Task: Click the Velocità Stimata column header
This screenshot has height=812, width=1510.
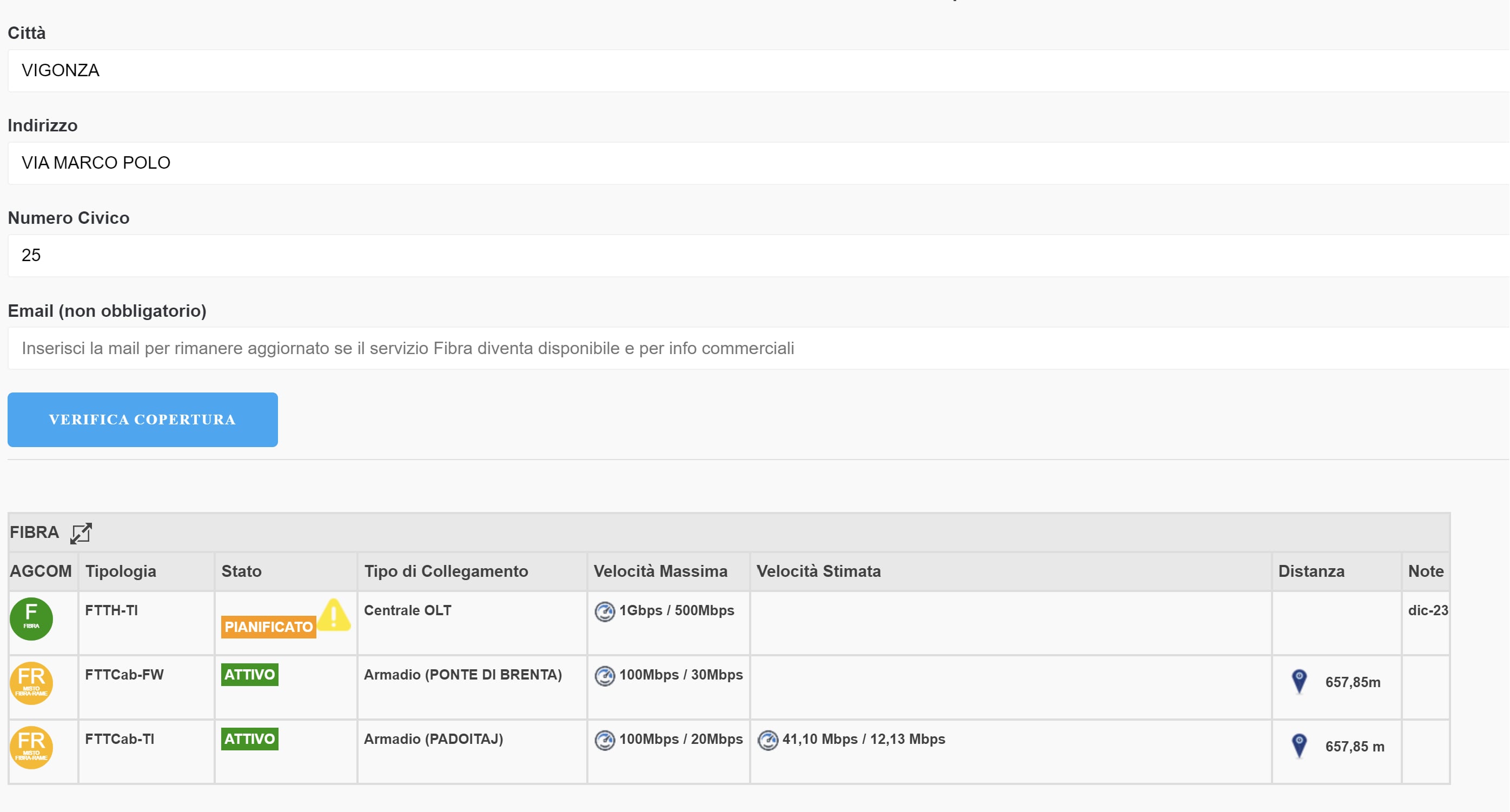Action: (818, 571)
